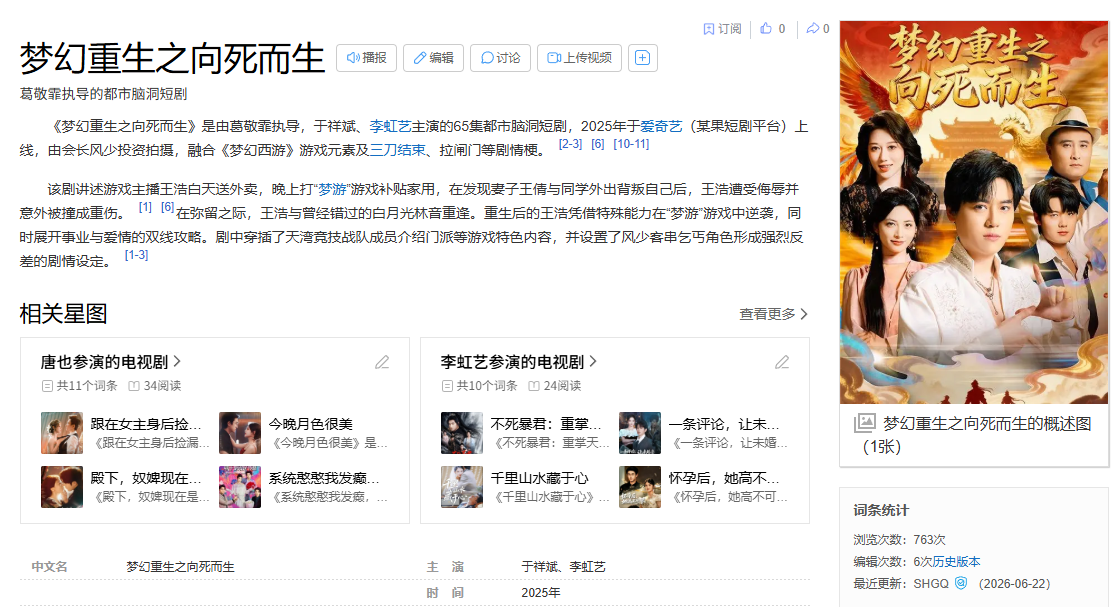Open the 爱奇艺 platform link
This screenshot has height=607, width=1112.
(661, 126)
